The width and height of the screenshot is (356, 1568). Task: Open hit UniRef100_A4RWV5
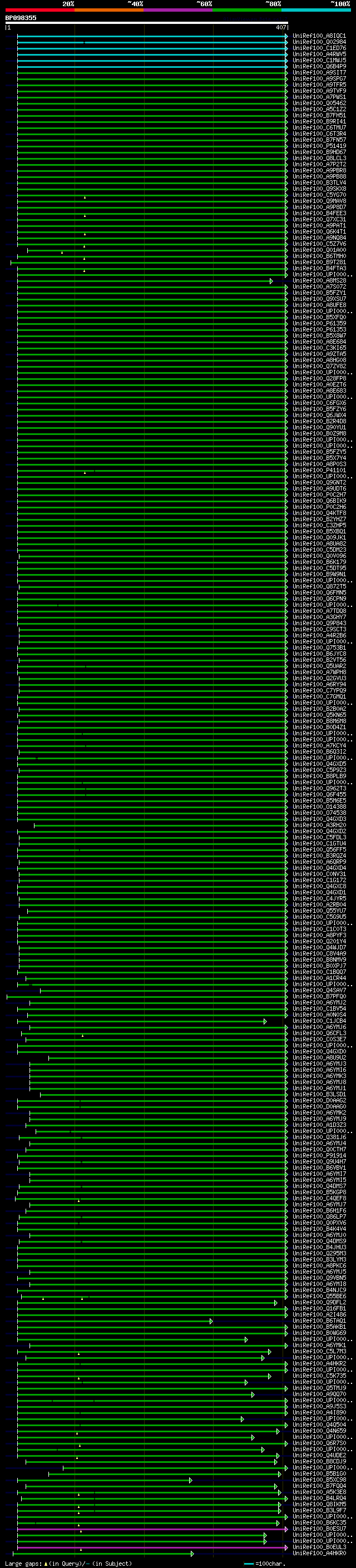(319, 54)
